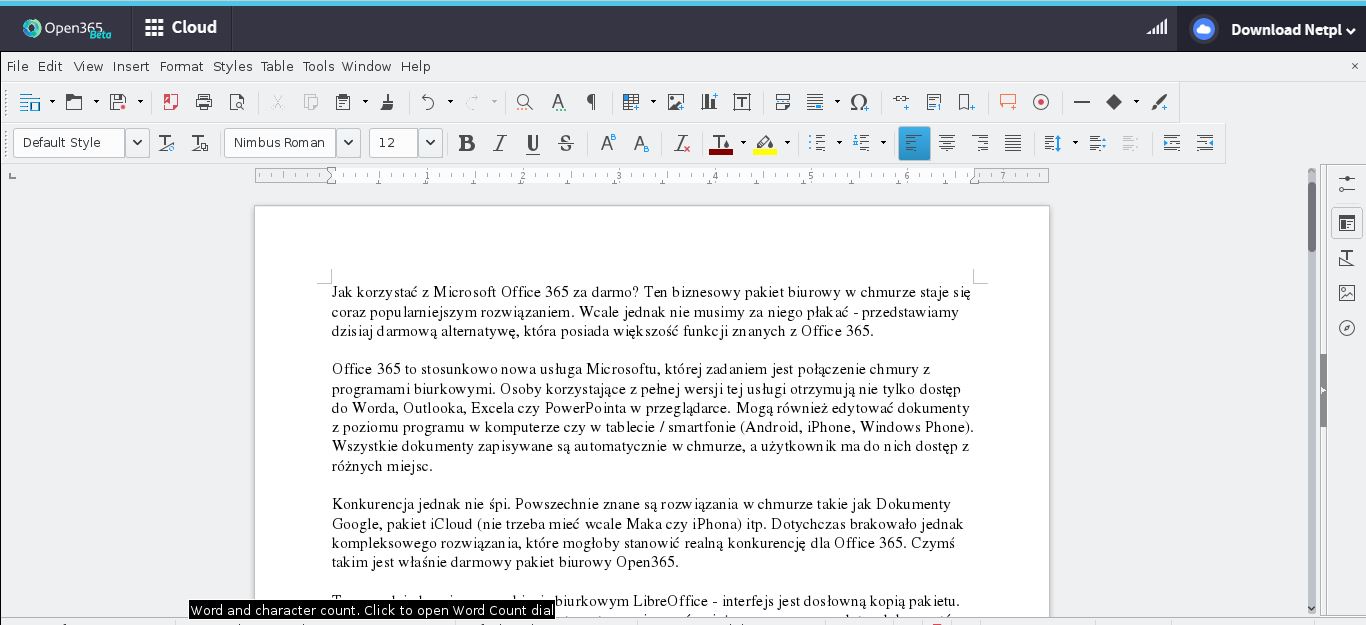The image size is (1366, 625).
Task: Click the spelling check icon
Action: click(558, 102)
